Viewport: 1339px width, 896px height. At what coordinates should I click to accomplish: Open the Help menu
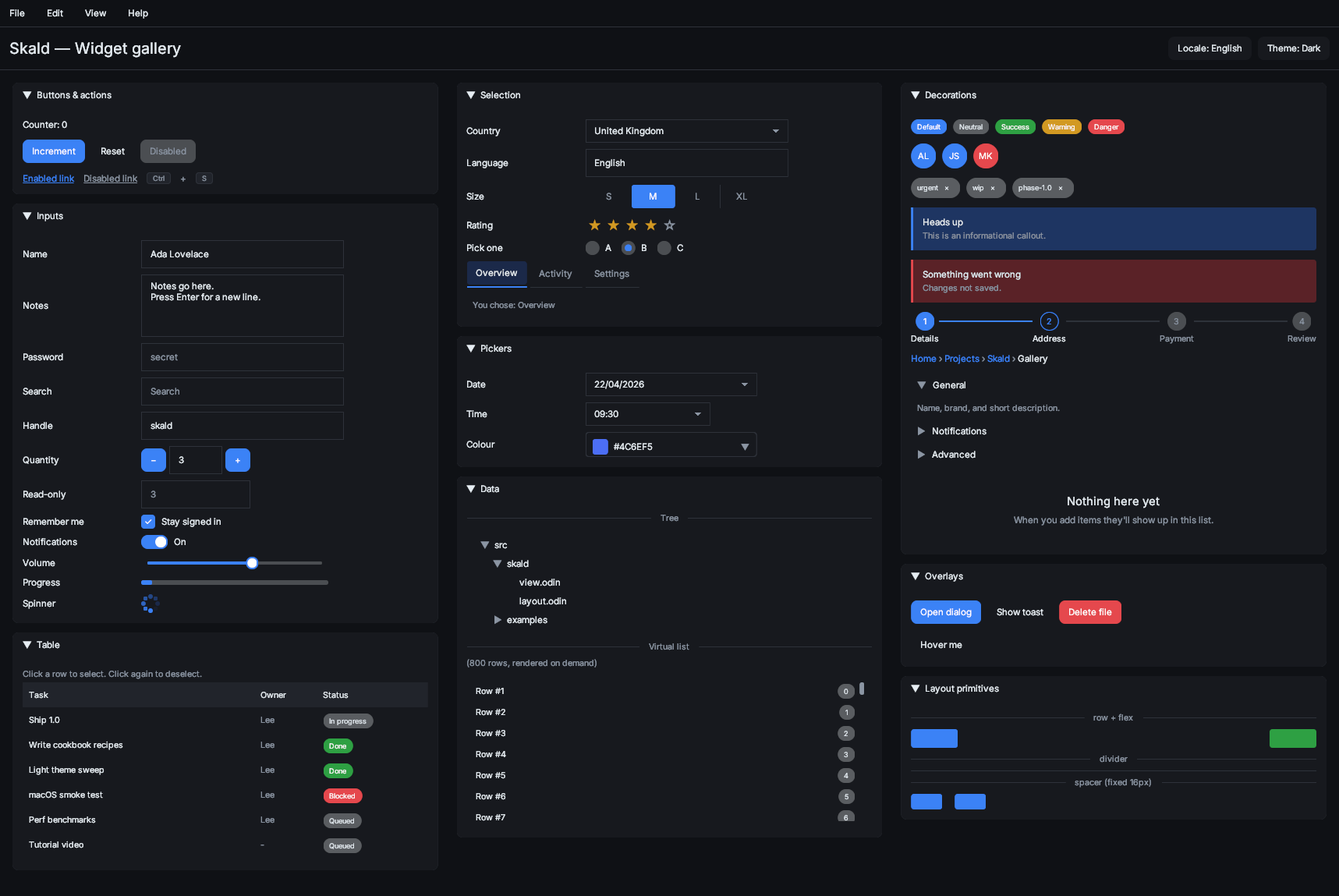point(138,13)
